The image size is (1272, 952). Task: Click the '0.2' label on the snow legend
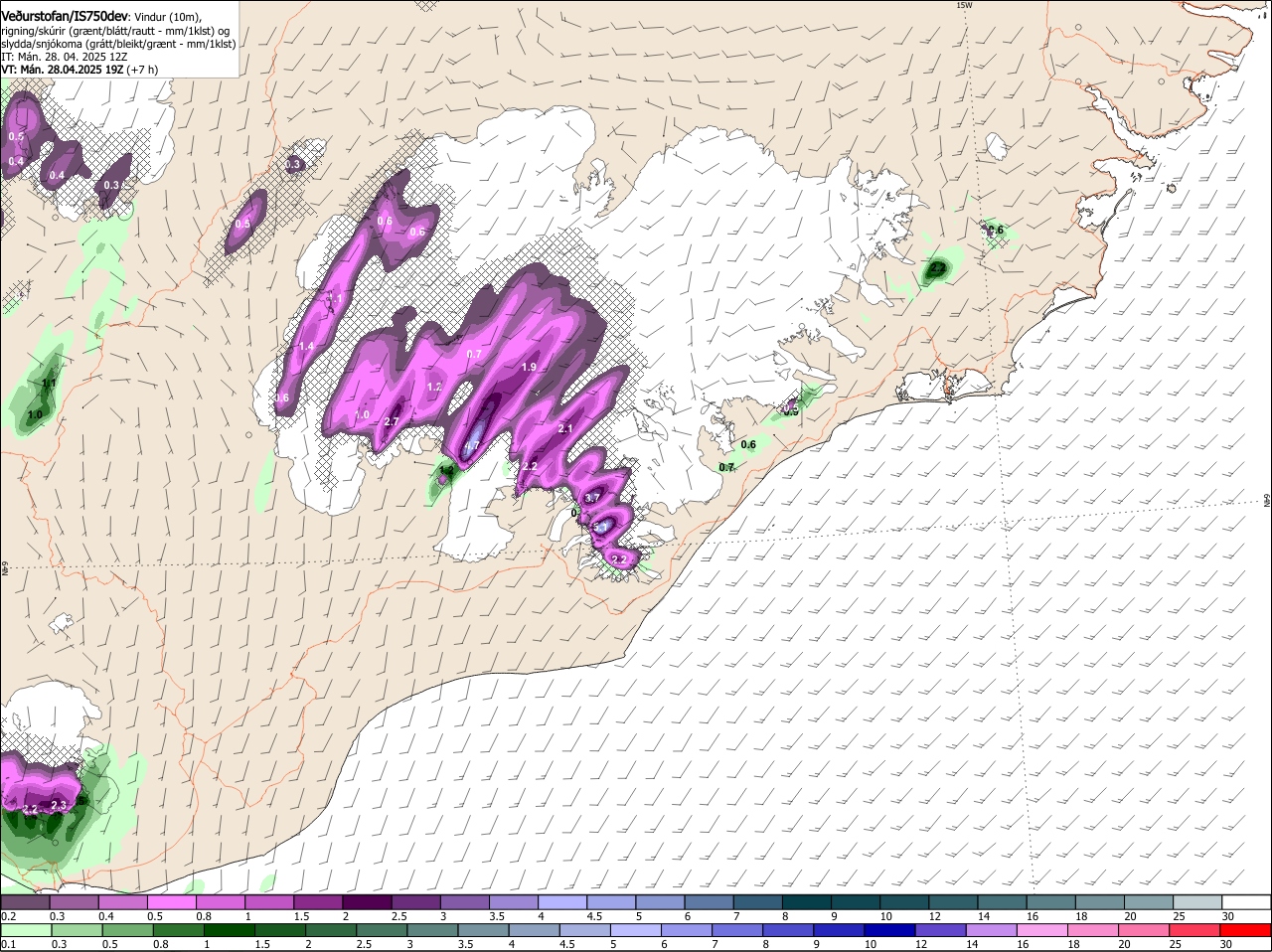pyautogui.click(x=8, y=916)
